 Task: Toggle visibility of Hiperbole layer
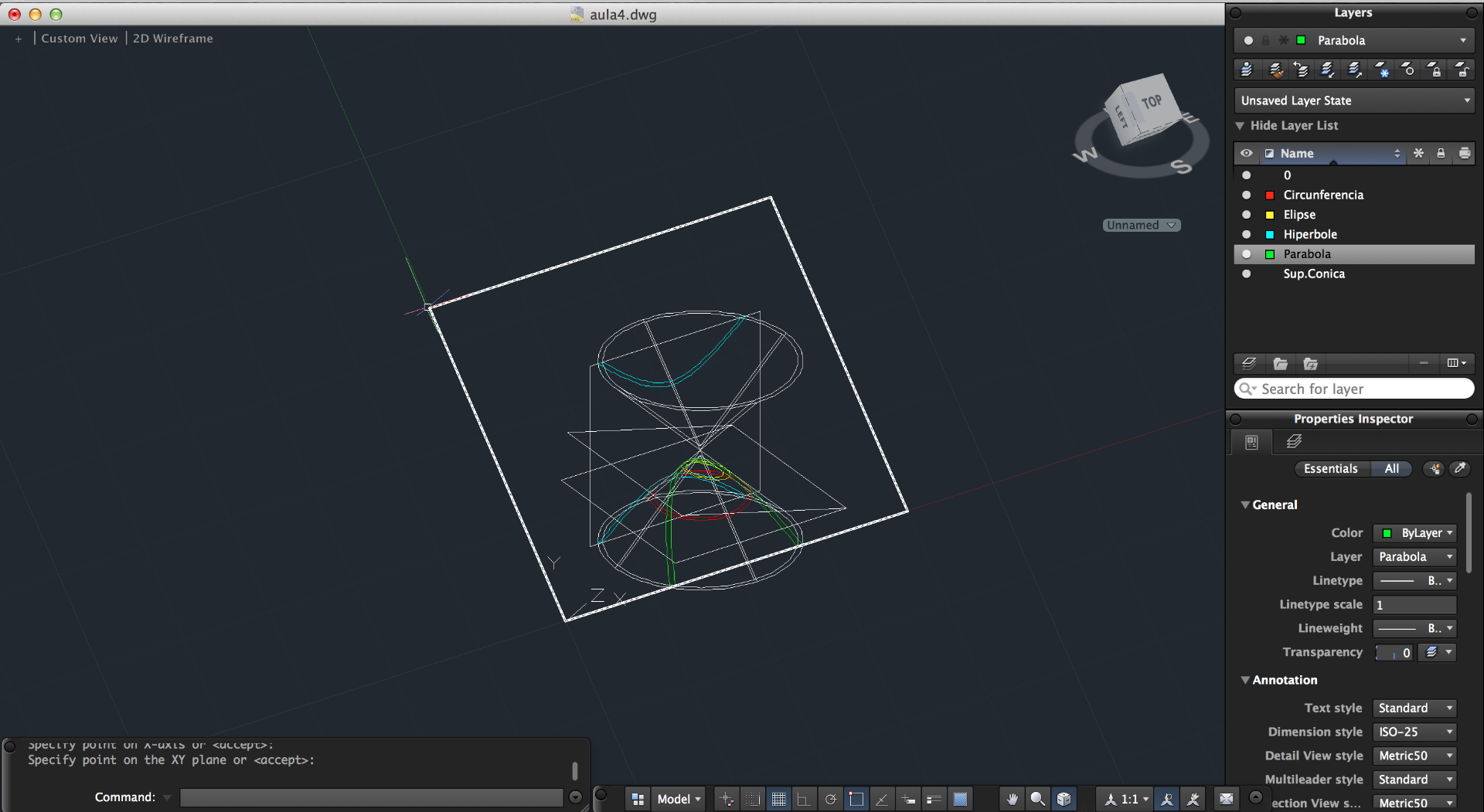(1246, 234)
